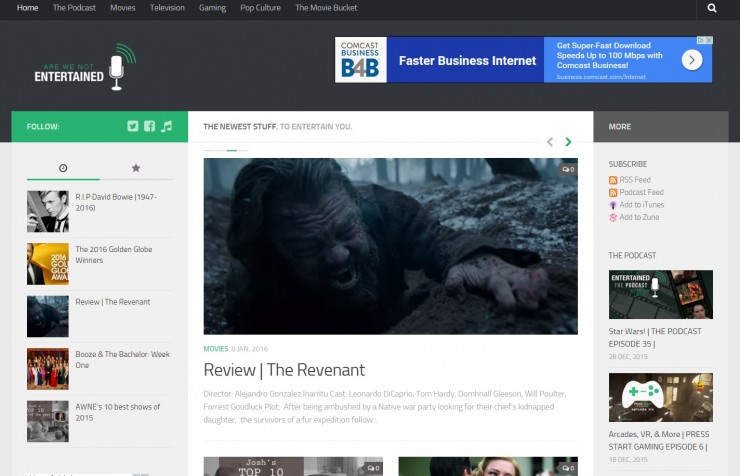Click Josh's Top 10 post thumbnail

[293, 466]
